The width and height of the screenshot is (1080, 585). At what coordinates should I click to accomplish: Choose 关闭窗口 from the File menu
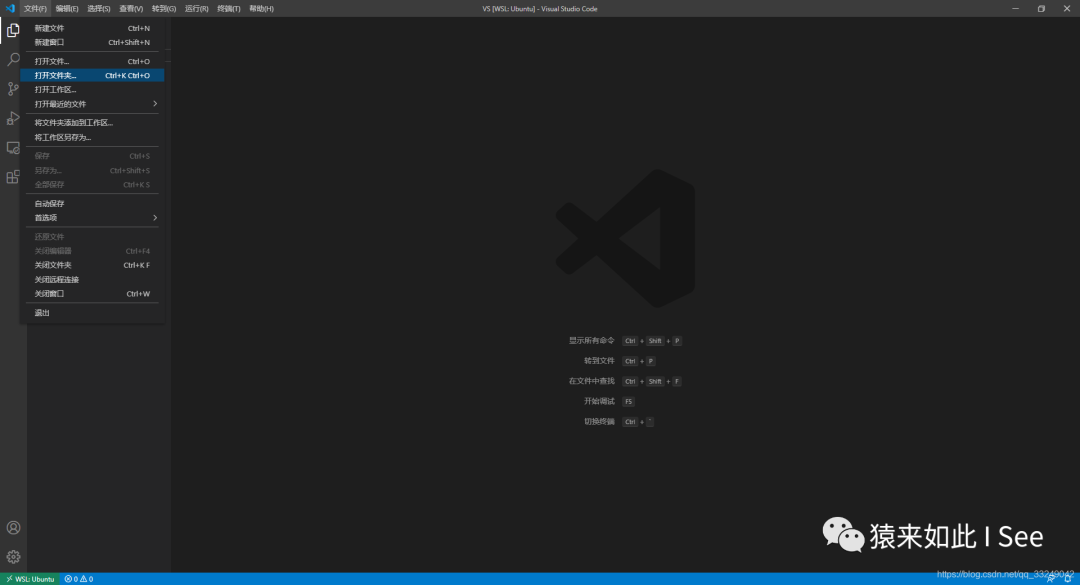(x=92, y=294)
